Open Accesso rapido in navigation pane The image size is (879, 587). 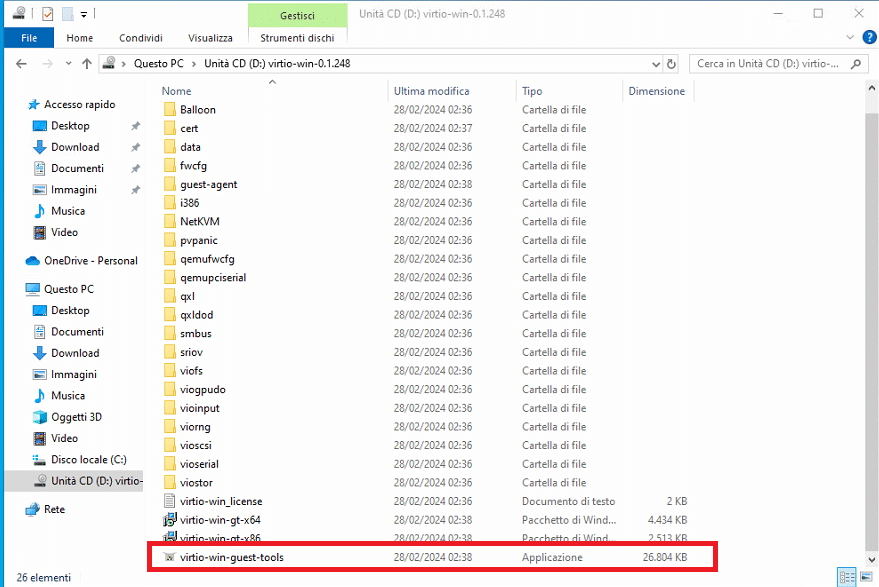71,104
